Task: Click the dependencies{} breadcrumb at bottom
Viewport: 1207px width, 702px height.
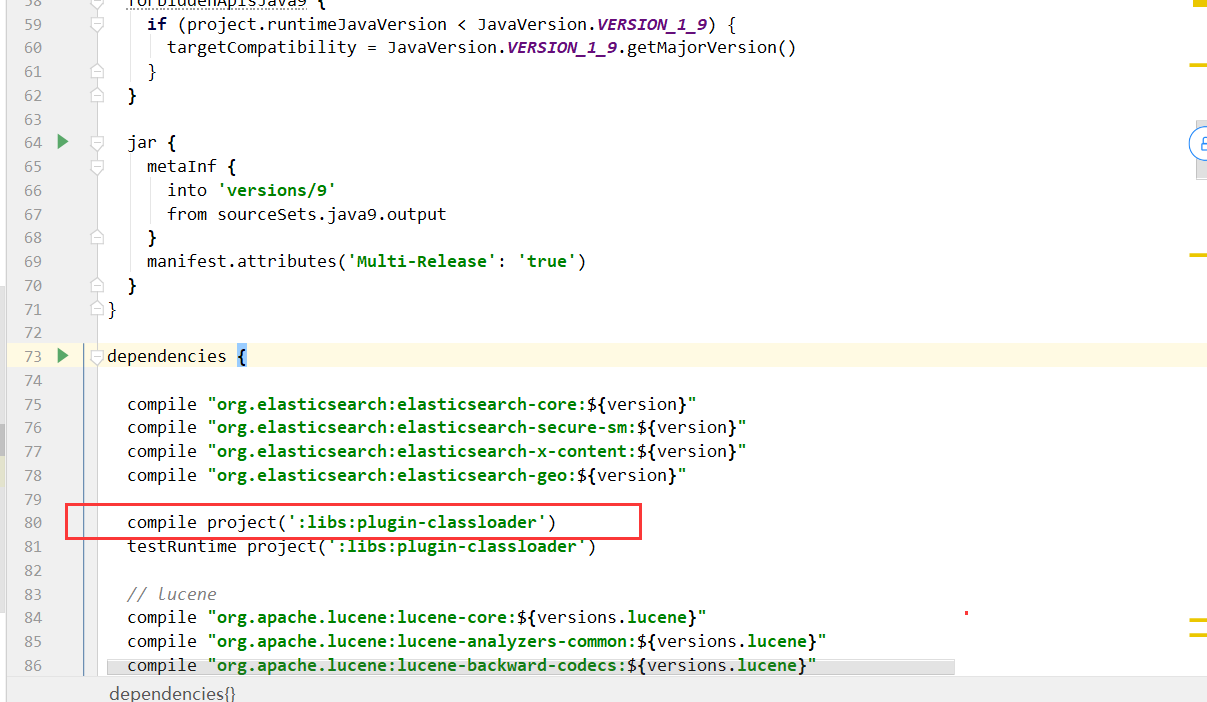Action: coord(172,692)
